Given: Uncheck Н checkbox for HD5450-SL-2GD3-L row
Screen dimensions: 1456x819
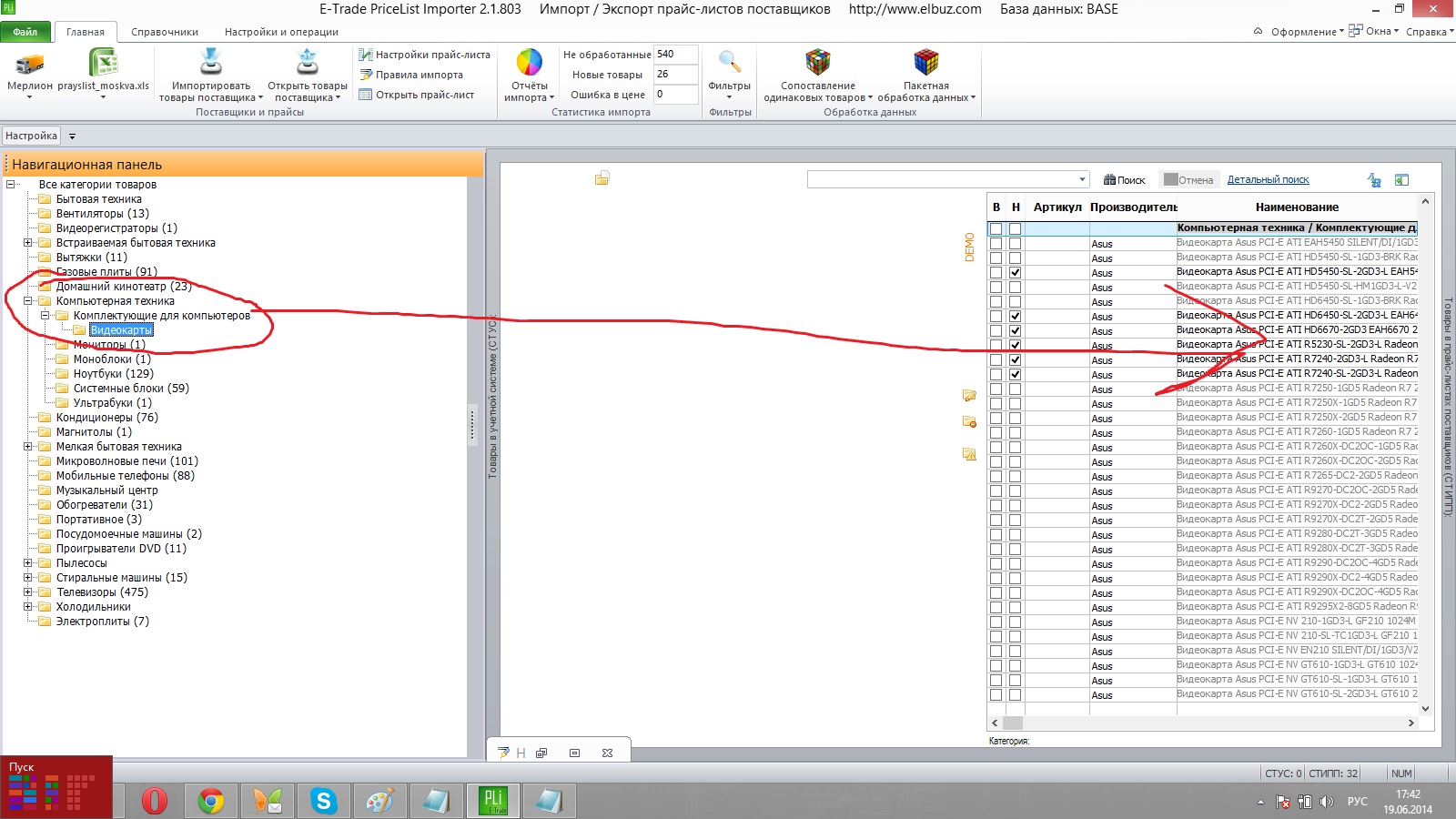Looking at the screenshot, I should 1016,272.
